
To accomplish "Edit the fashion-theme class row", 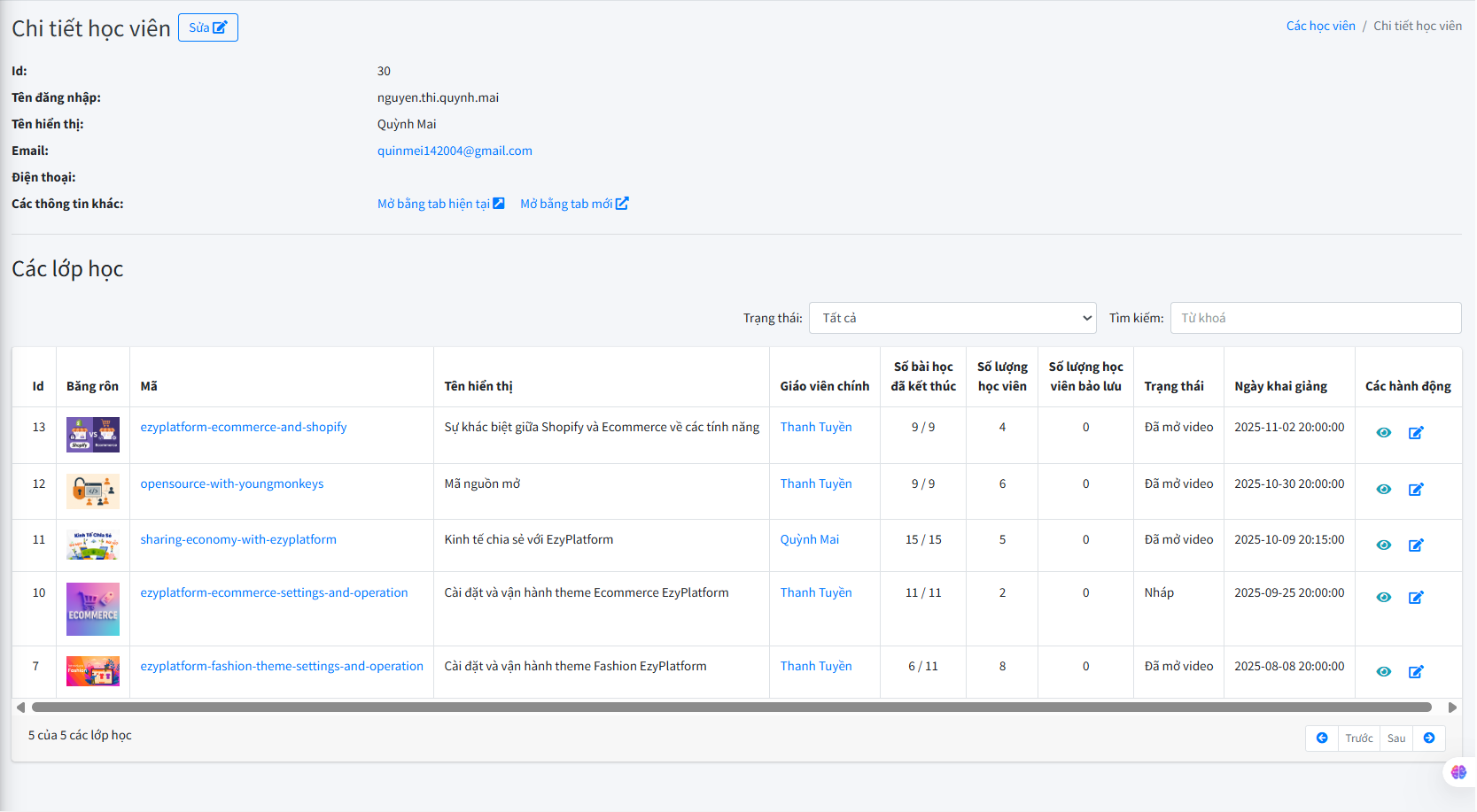I will coord(1416,672).
